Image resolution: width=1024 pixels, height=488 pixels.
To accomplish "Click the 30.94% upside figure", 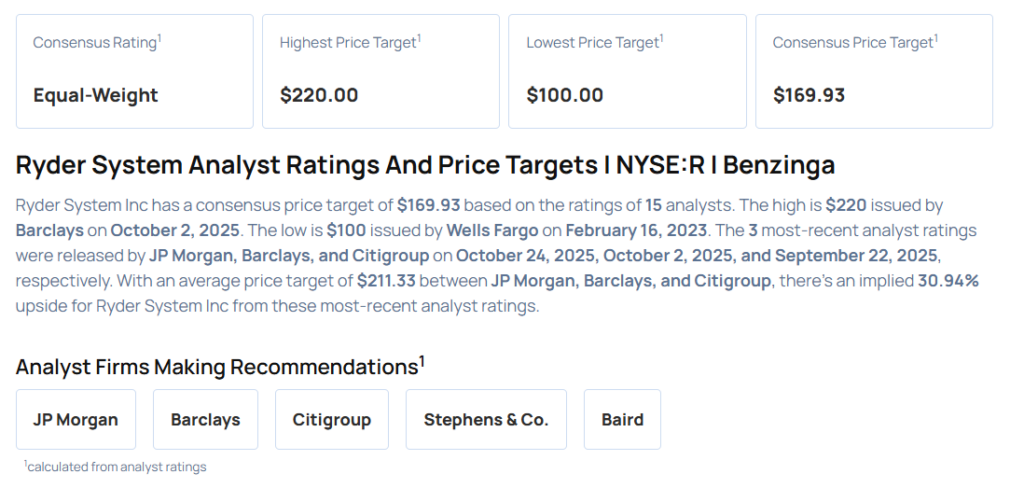I will click(x=948, y=281).
